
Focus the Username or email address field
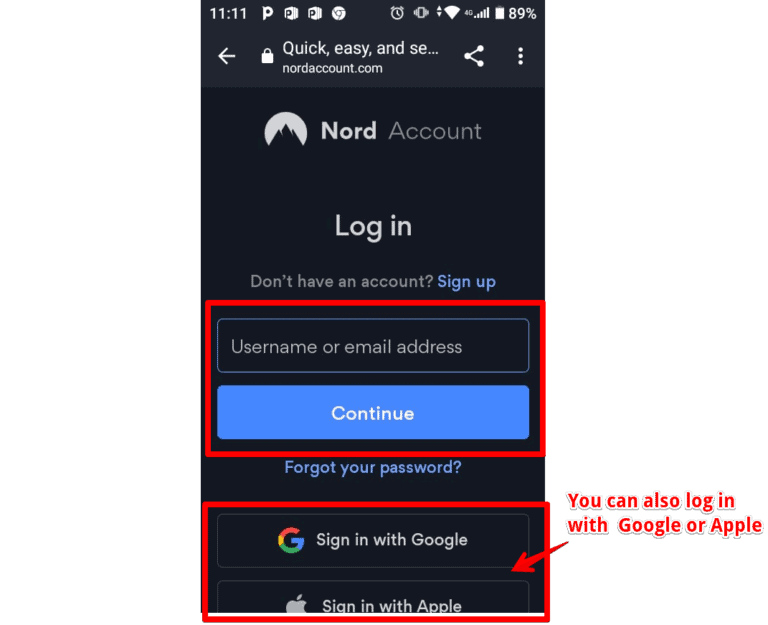pyautogui.click(x=373, y=346)
